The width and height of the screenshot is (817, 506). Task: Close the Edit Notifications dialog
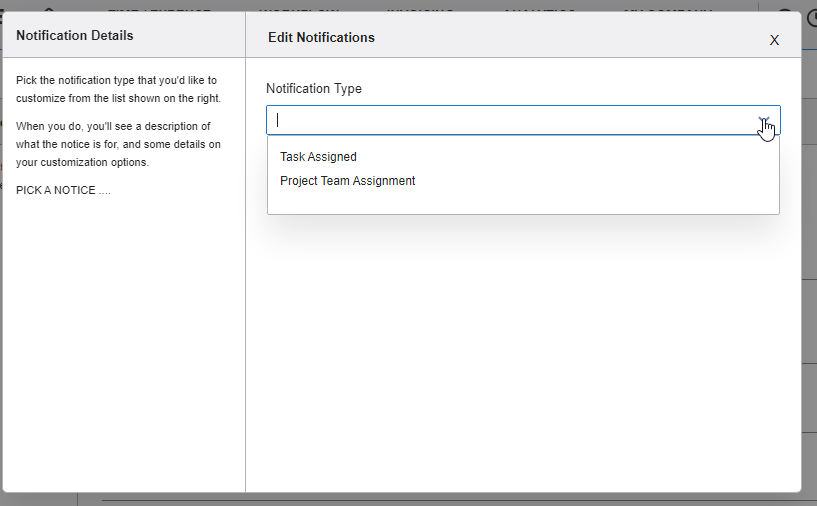point(773,40)
